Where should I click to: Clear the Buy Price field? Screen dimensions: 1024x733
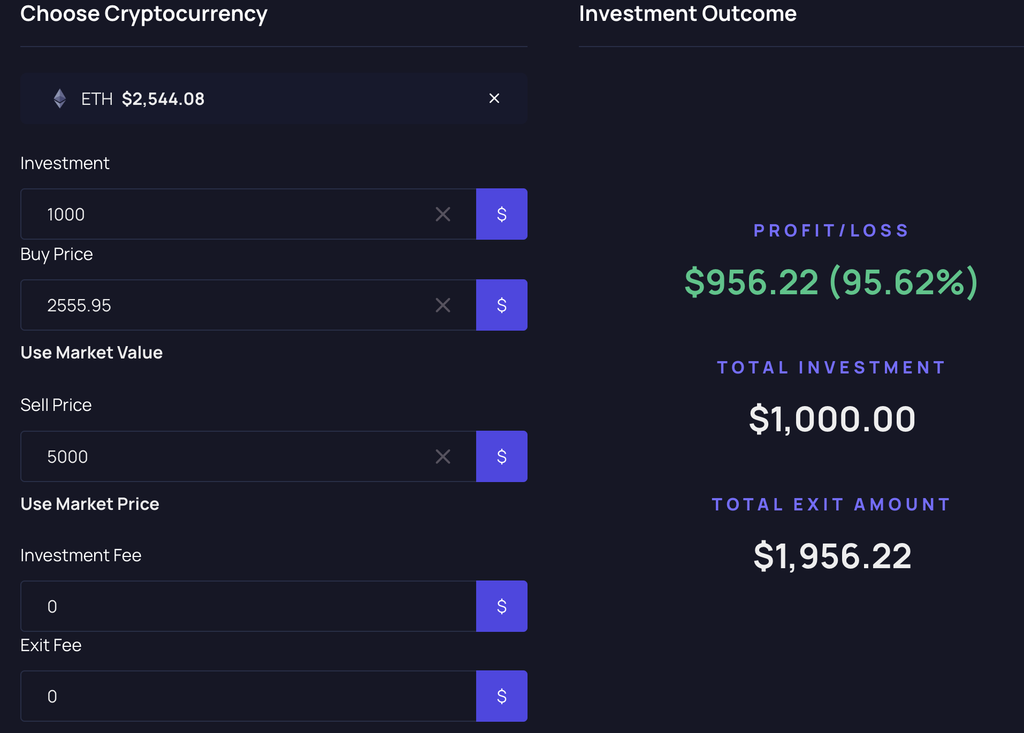click(x=443, y=305)
